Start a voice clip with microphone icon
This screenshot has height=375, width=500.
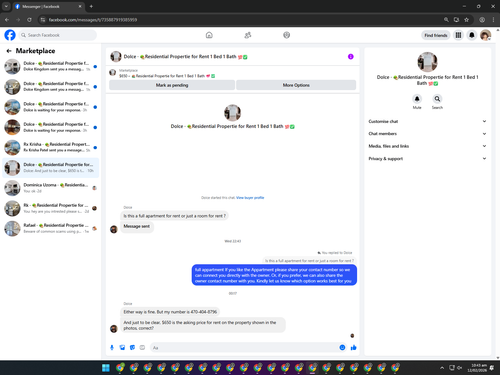(112, 348)
